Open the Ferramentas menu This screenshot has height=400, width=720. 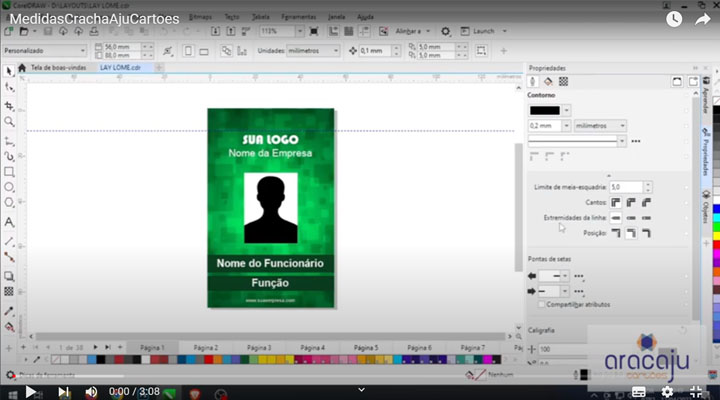298,17
